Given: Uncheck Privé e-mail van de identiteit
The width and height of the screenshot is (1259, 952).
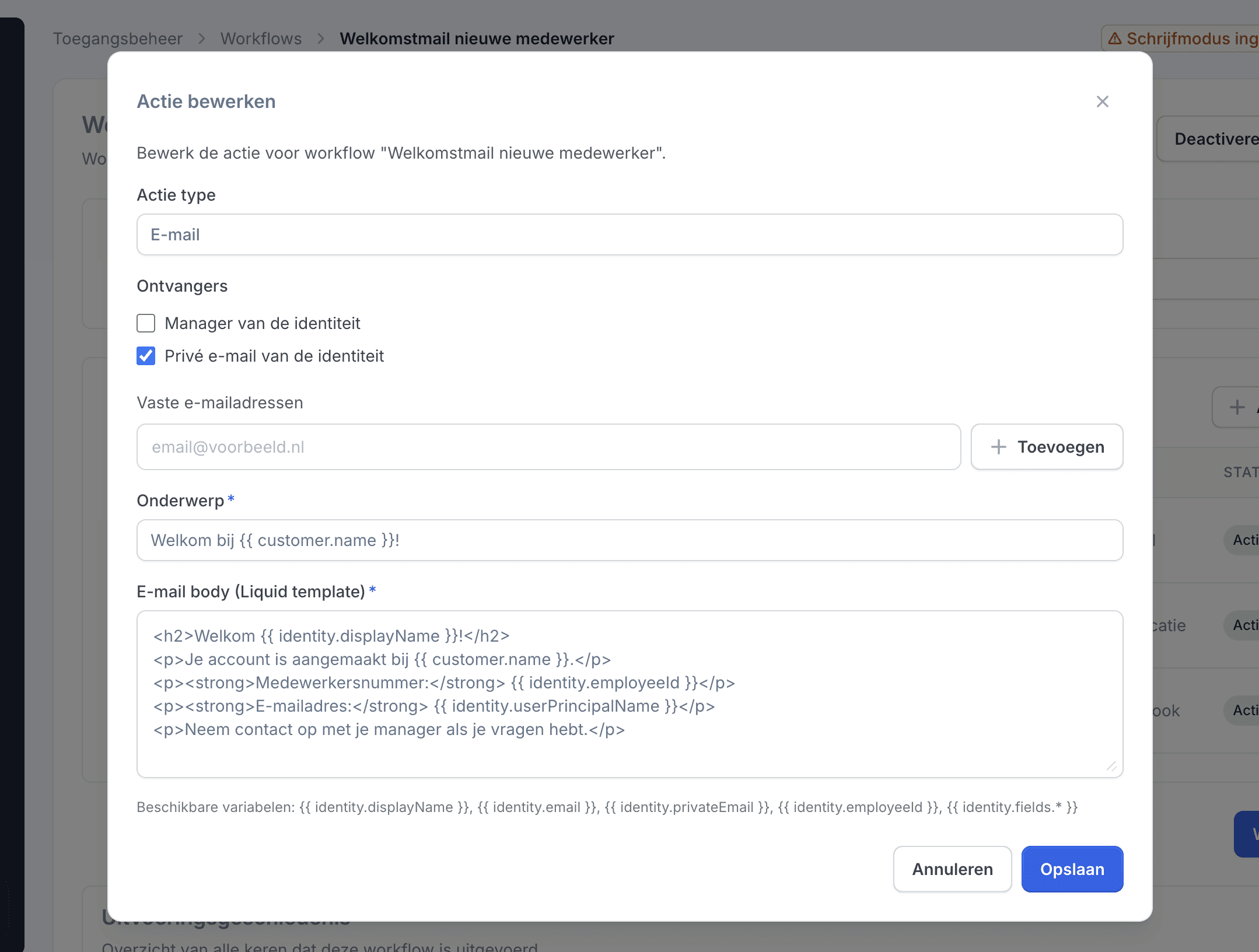Looking at the screenshot, I should 146,356.
